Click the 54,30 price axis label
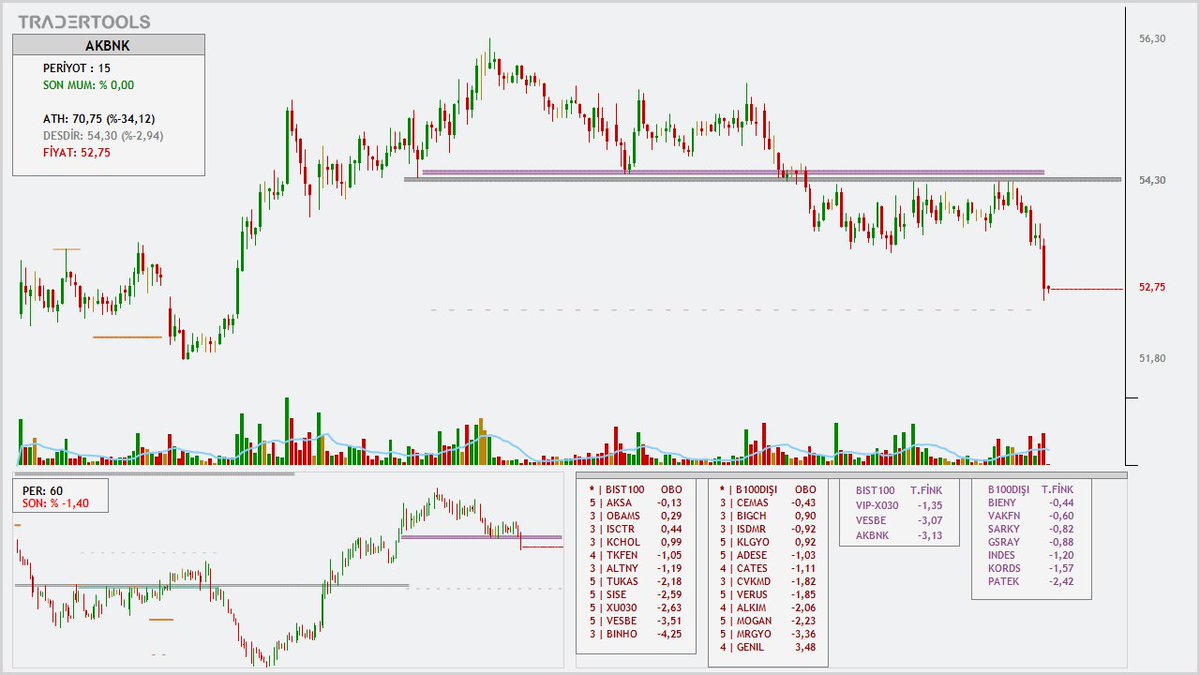 [1152, 180]
